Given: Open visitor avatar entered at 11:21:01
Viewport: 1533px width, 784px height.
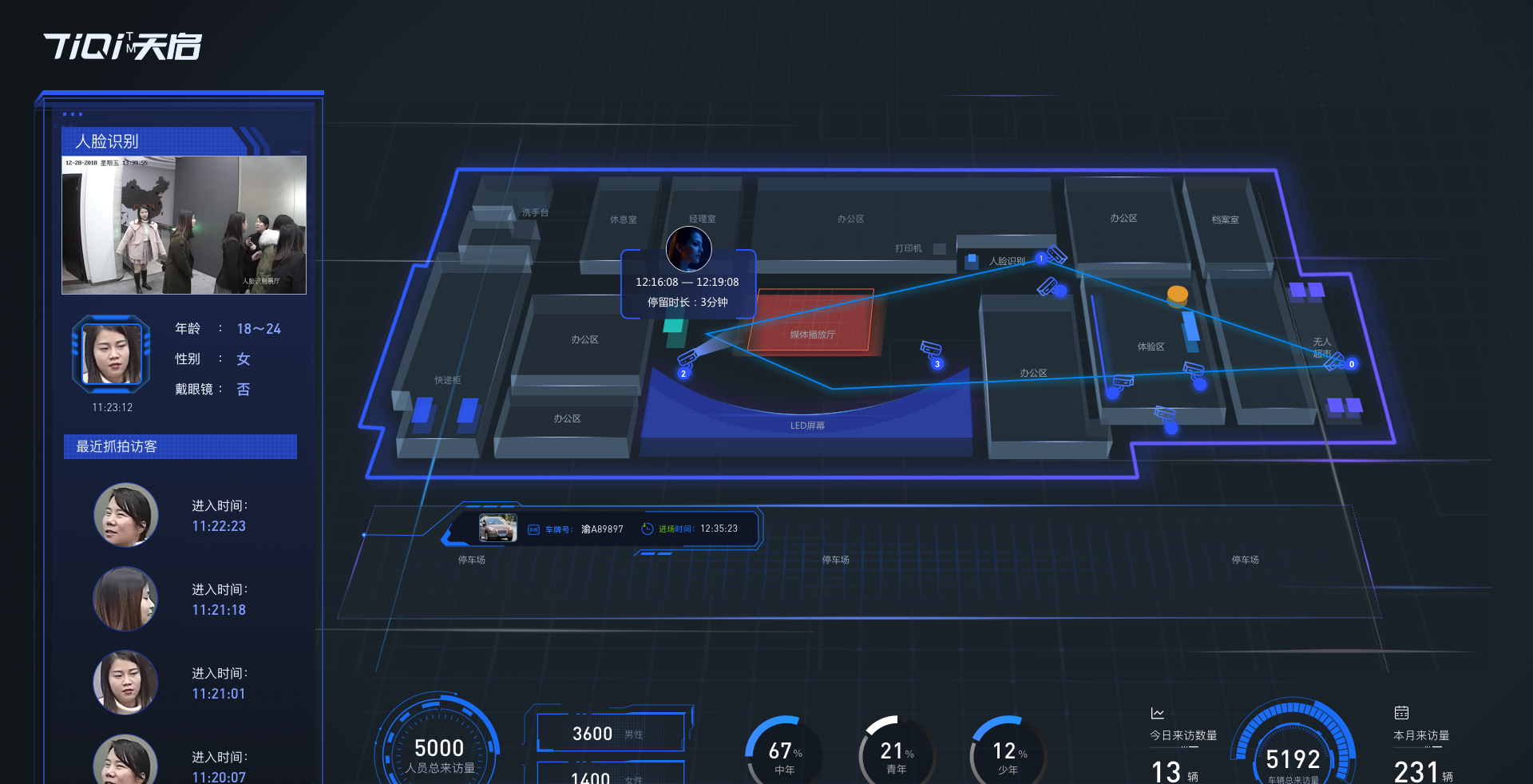Looking at the screenshot, I should tap(125, 683).
